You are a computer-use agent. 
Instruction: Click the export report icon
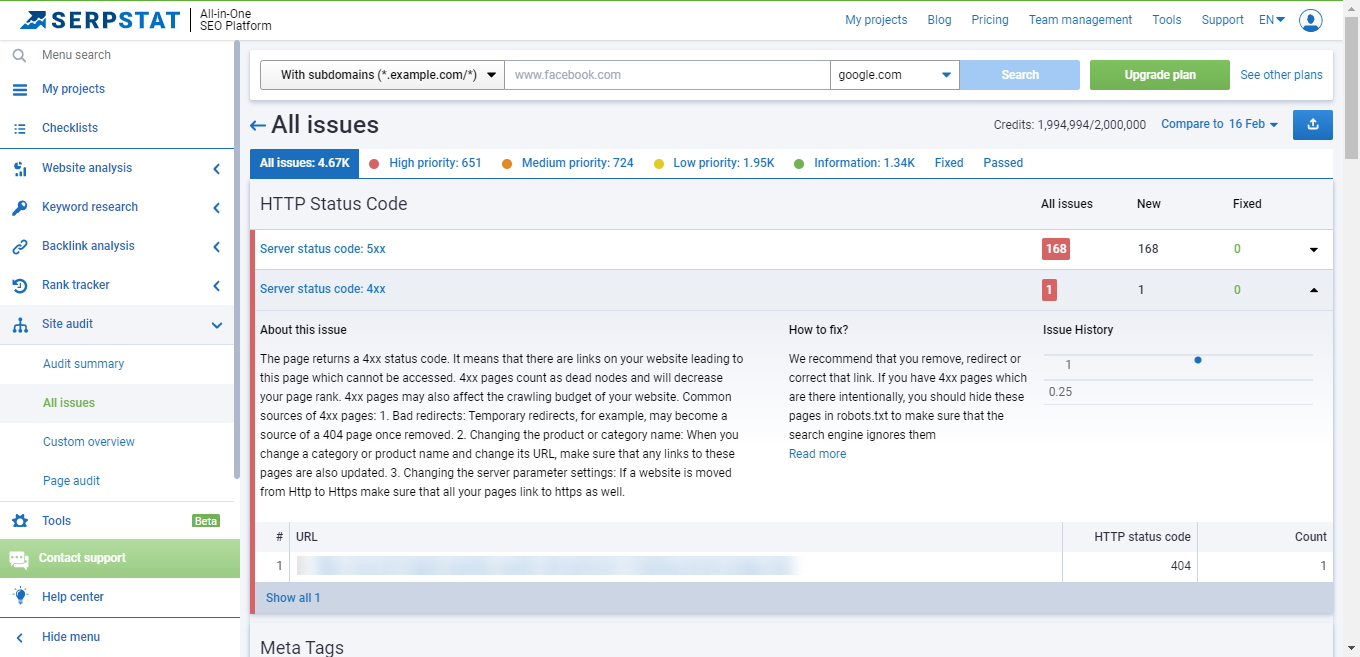[x=1312, y=124]
